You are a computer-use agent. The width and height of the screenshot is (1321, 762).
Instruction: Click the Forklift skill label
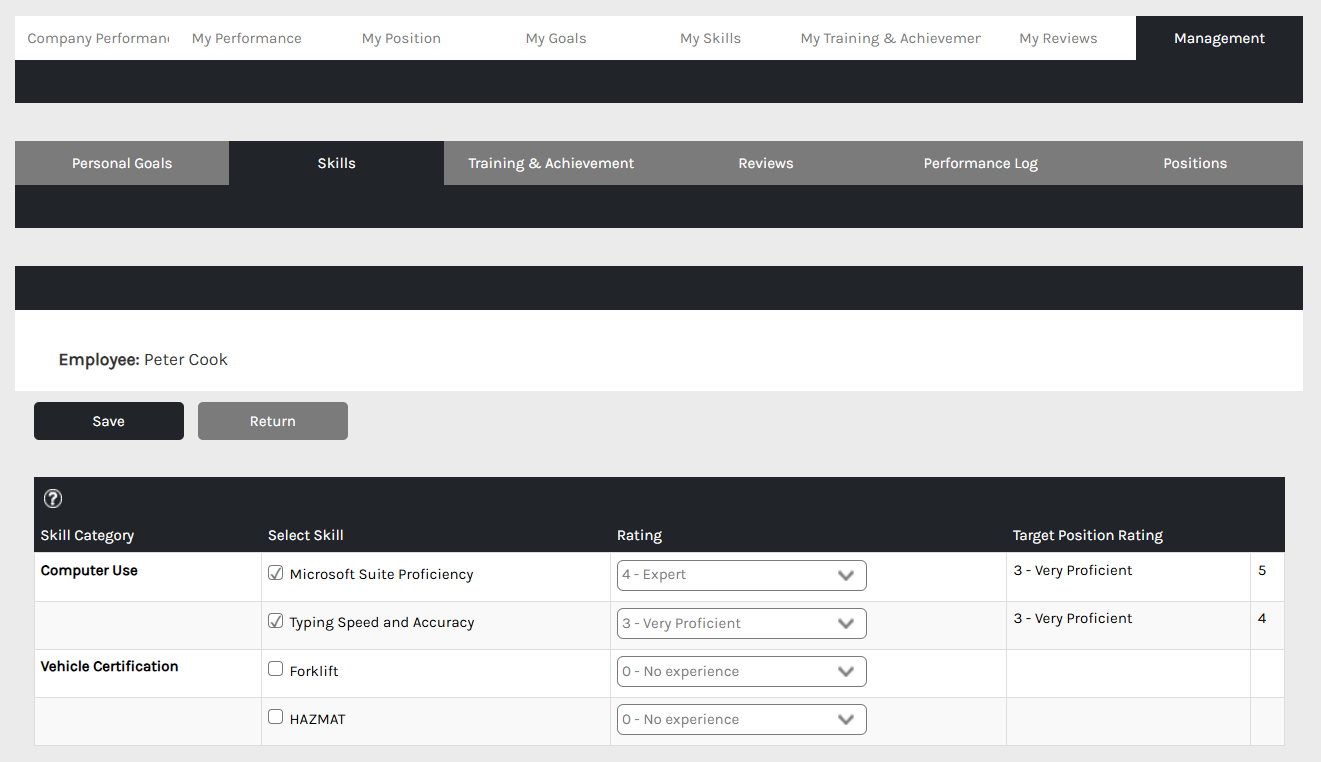[314, 671]
